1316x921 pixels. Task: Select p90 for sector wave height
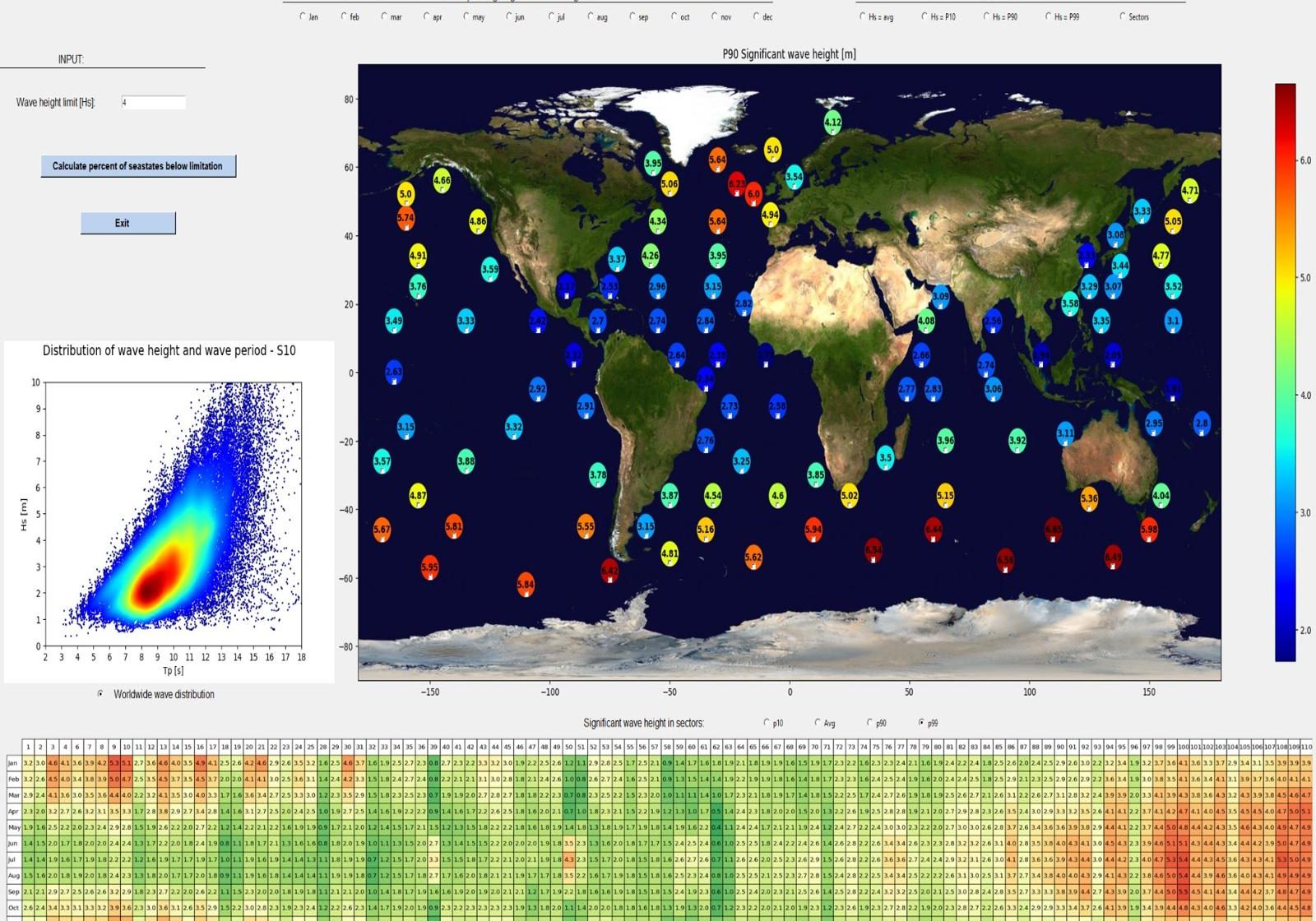pyautogui.click(x=869, y=723)
